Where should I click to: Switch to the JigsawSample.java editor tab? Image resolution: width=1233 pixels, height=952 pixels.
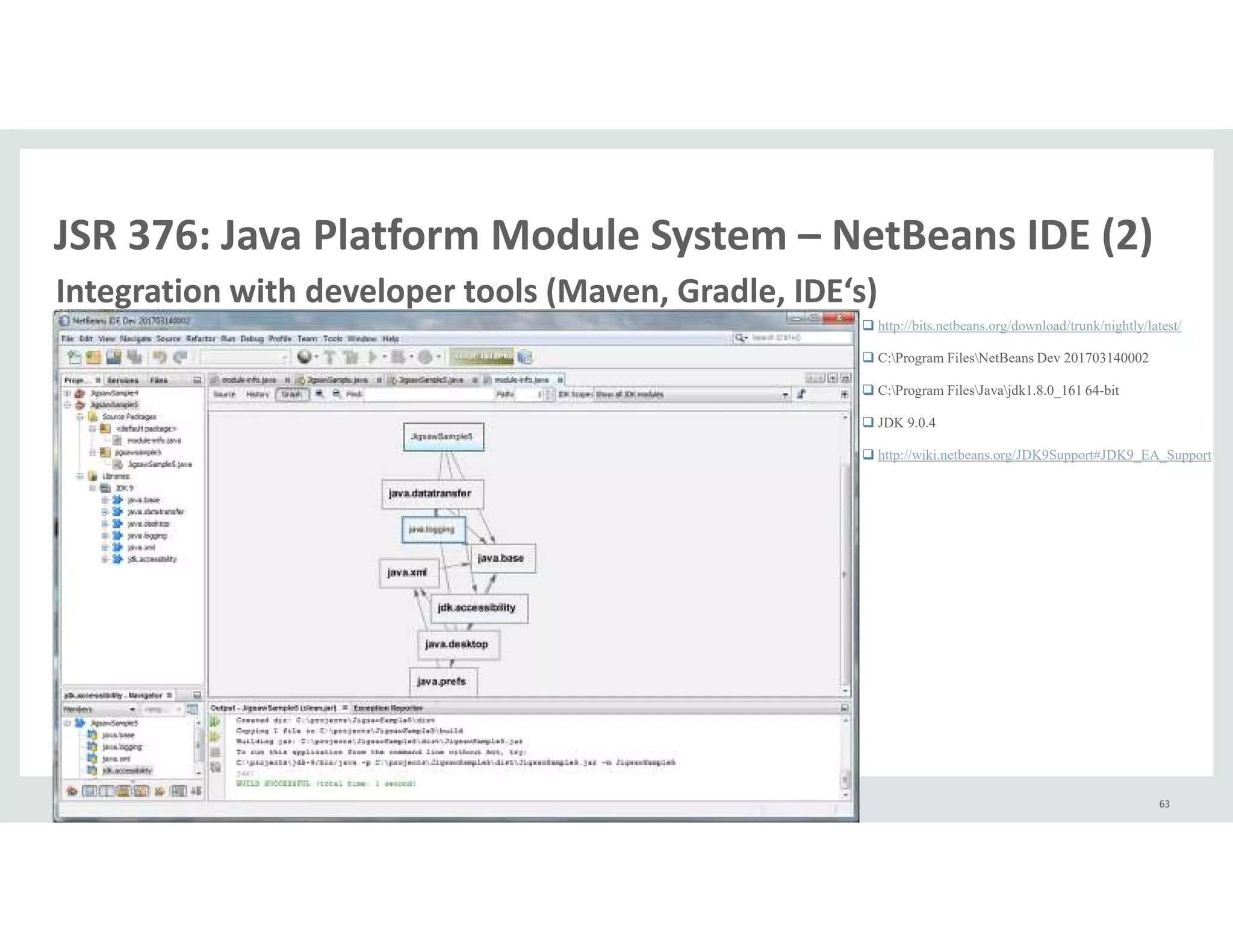click(338, 380)
